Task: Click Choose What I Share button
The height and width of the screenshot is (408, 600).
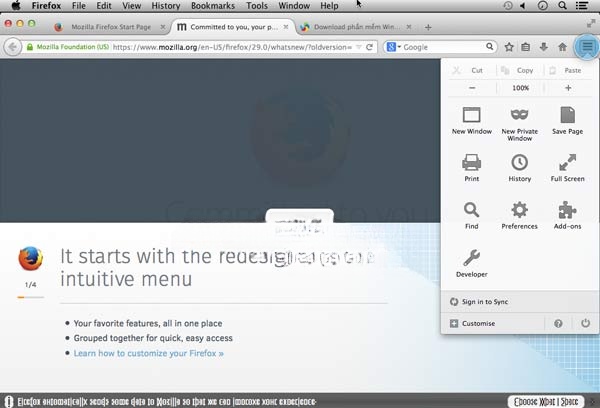Action: tap(546, 402)
